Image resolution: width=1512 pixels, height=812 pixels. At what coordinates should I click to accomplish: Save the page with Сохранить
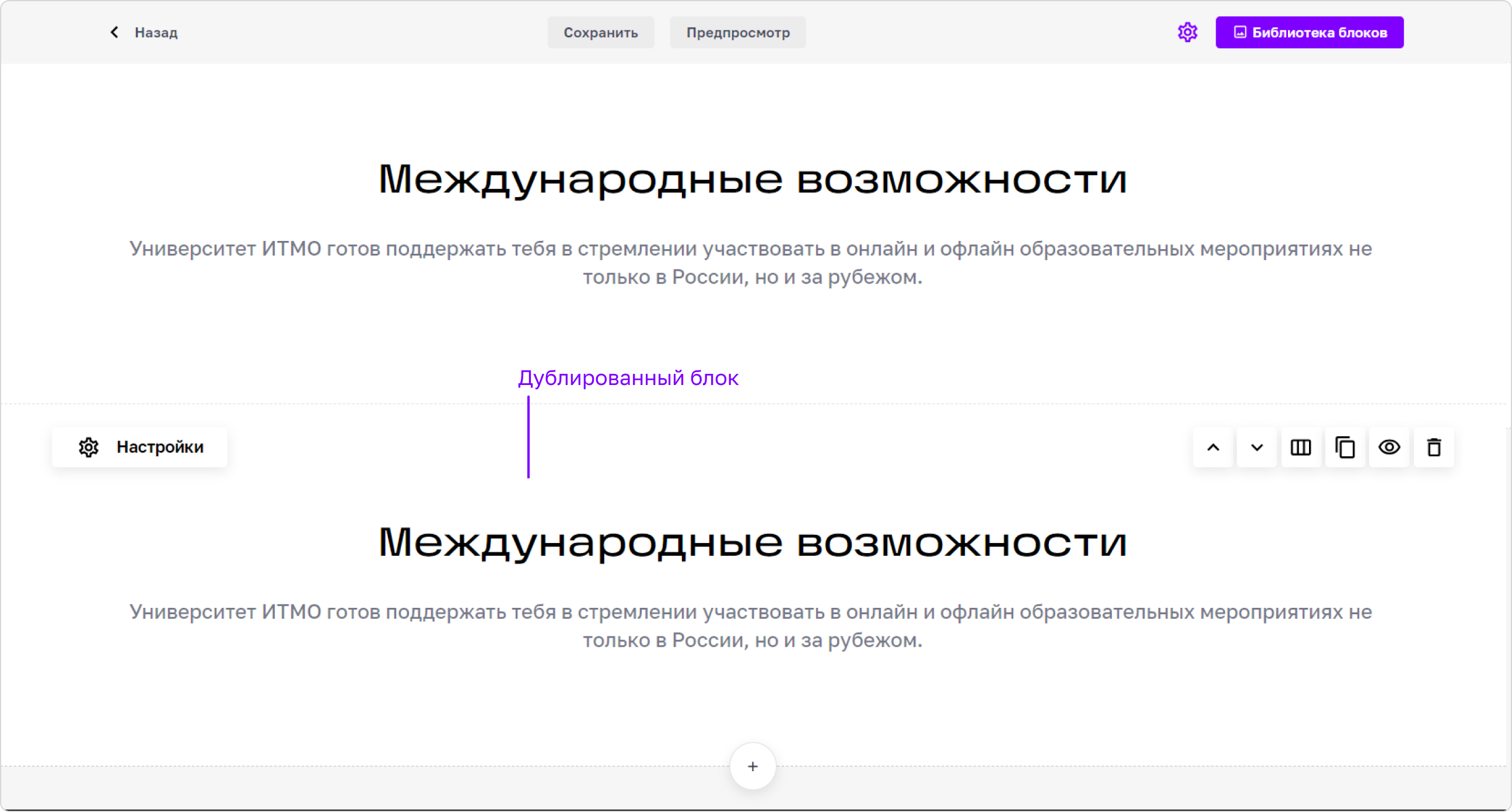600,32
